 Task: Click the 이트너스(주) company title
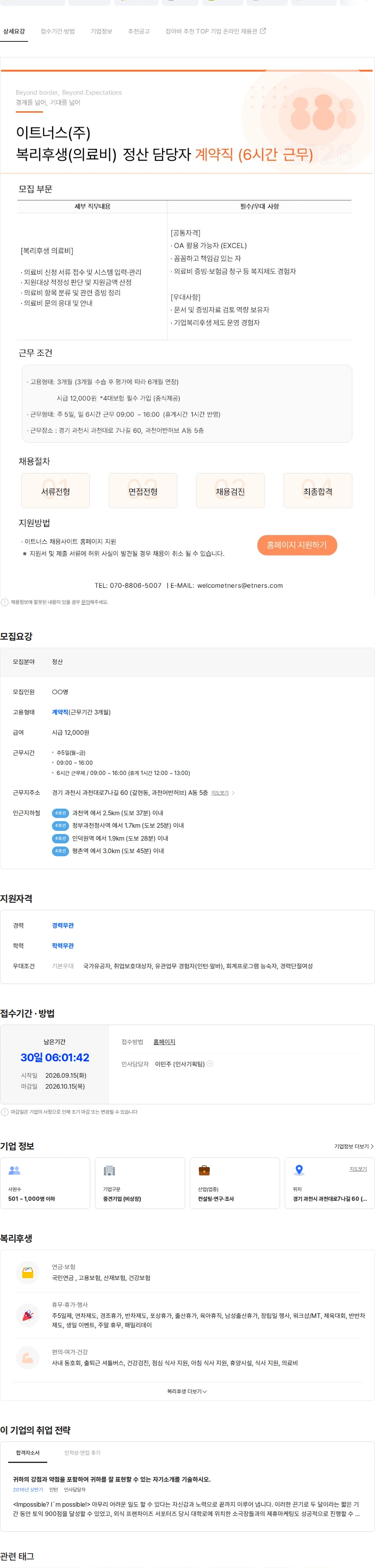coord(53,133)
